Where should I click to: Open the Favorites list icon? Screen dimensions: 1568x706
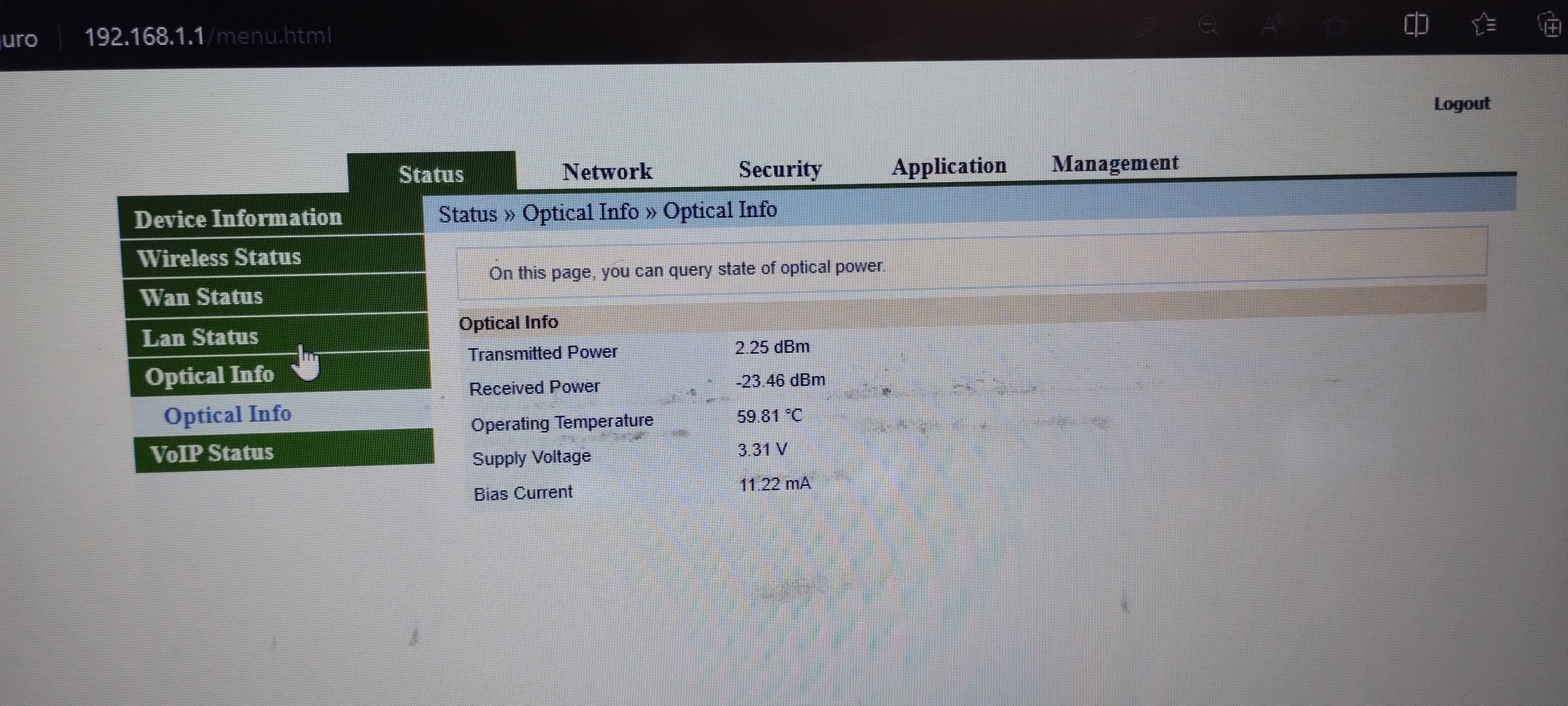pyautogui.click(x=1484, y=26)
